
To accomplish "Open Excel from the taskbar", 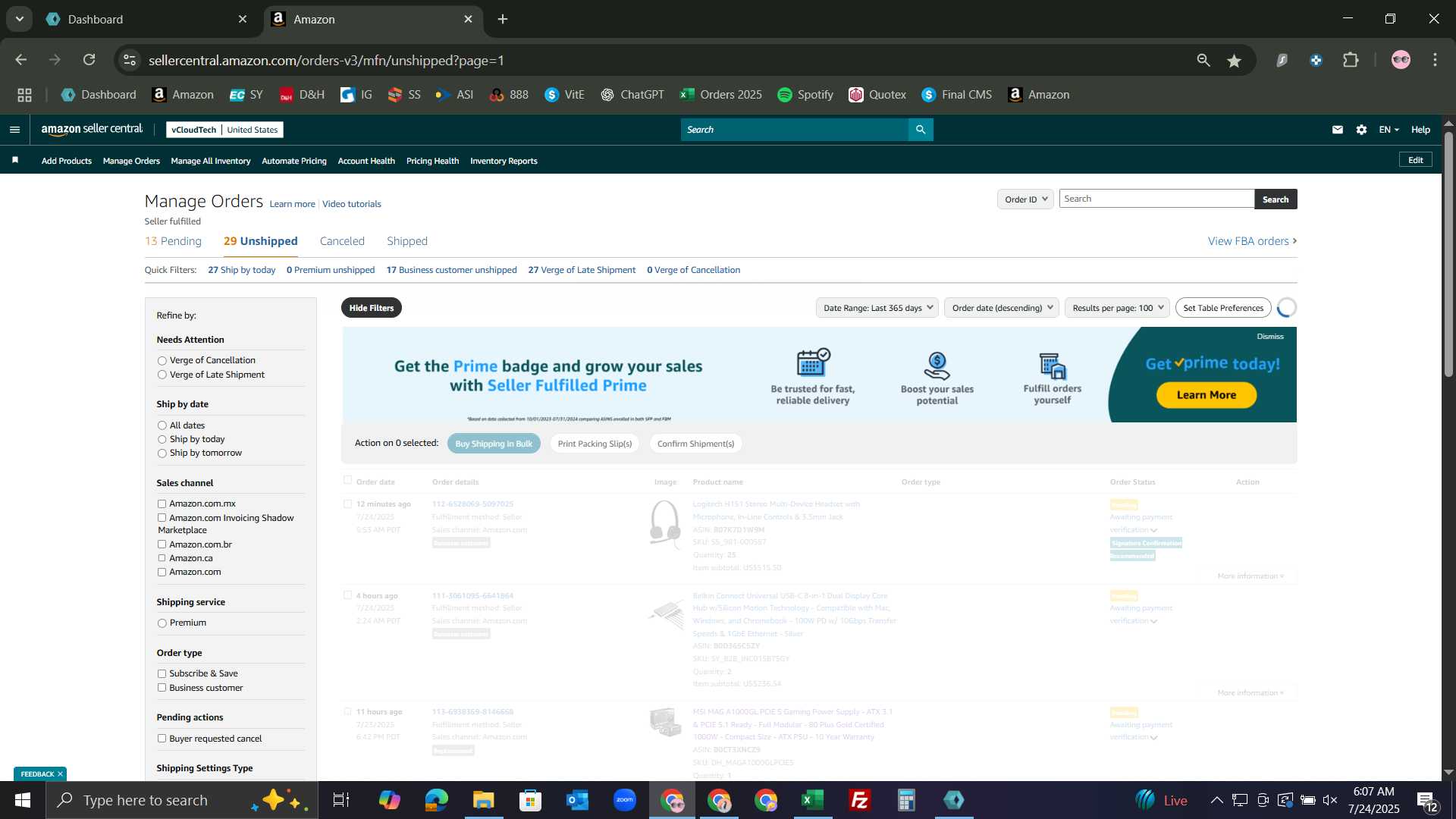I will (813, 800).
